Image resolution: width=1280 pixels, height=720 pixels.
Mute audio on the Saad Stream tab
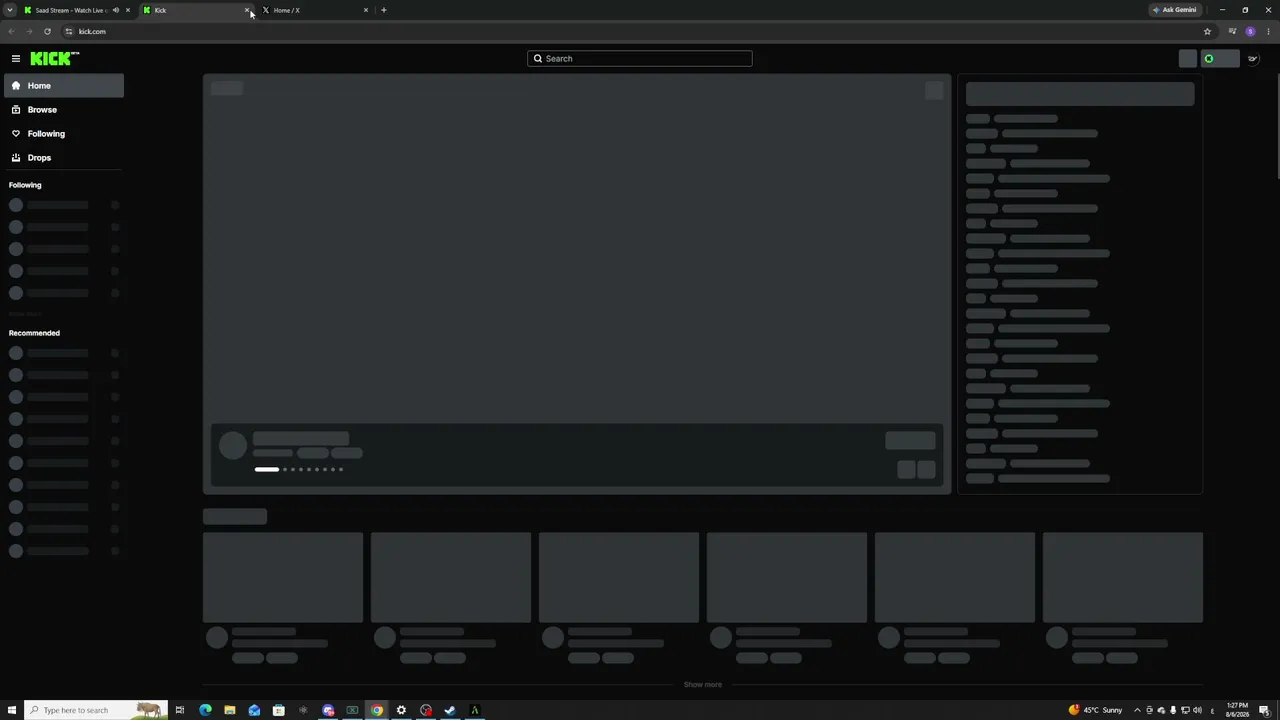(116, 10)
